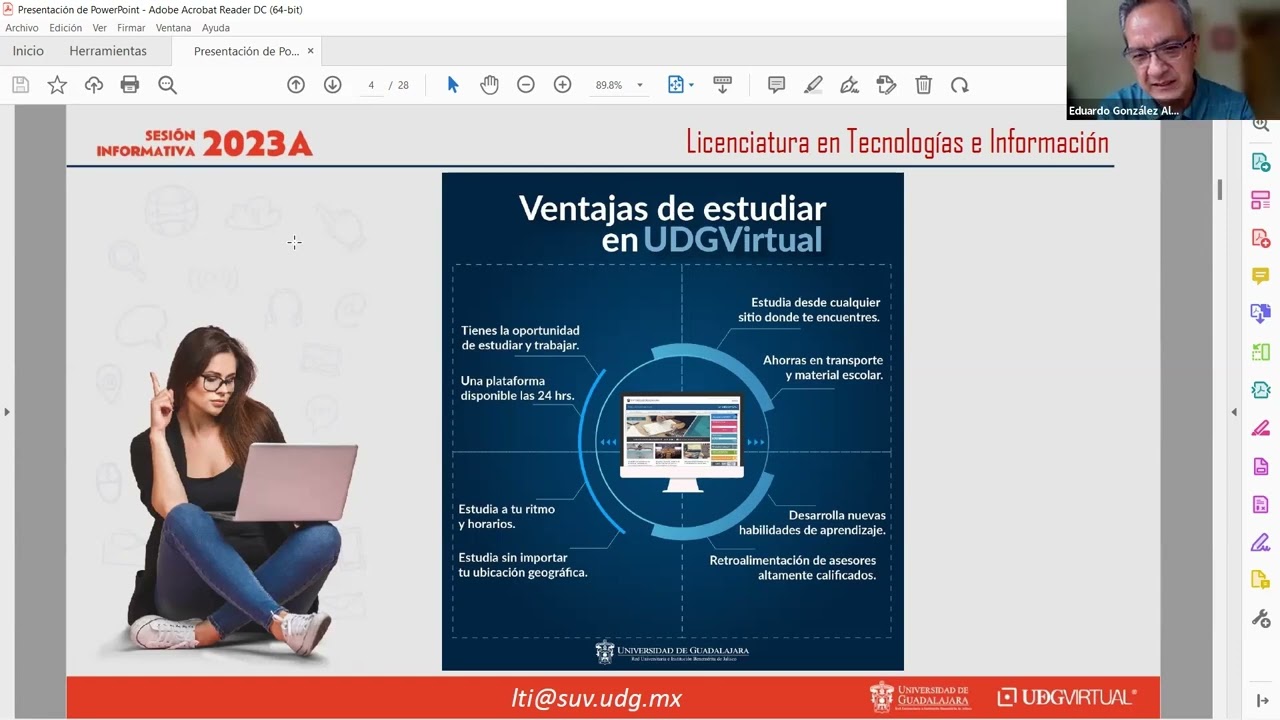This screenshot has width=1280, height=720.
Task: Open pink Redact pen tool in sidebar
Action: coord(1261,428)
